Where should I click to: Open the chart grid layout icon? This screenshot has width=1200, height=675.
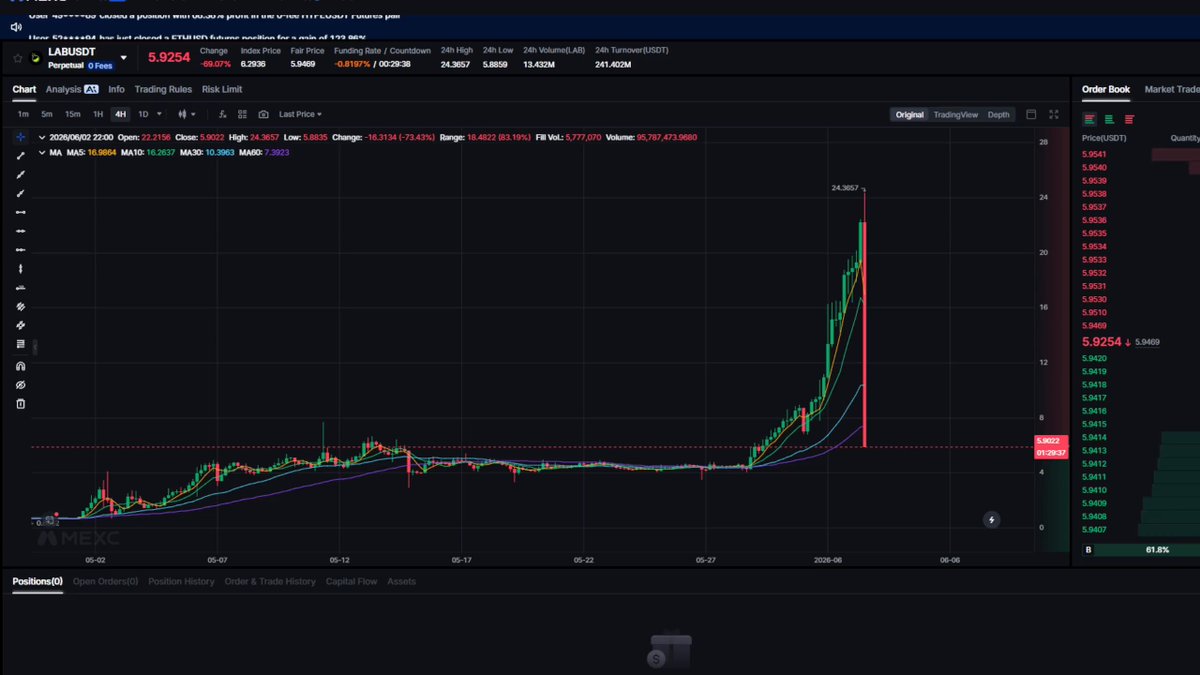coord(242,114)
